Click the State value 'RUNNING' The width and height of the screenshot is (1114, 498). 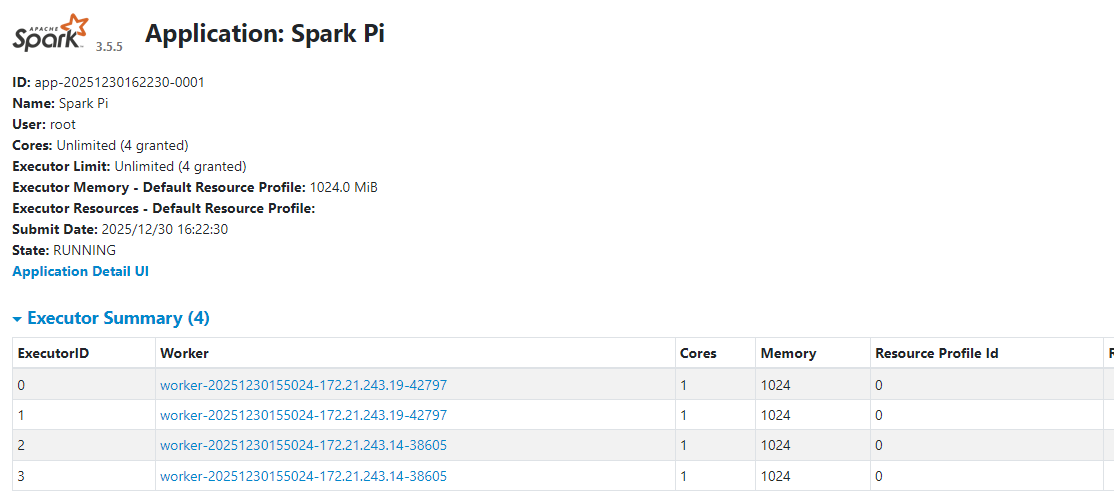85,250
